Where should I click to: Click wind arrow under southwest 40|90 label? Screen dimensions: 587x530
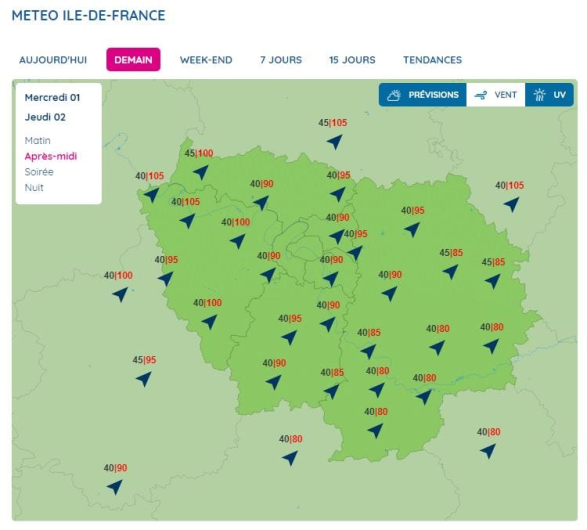[115, 487]
